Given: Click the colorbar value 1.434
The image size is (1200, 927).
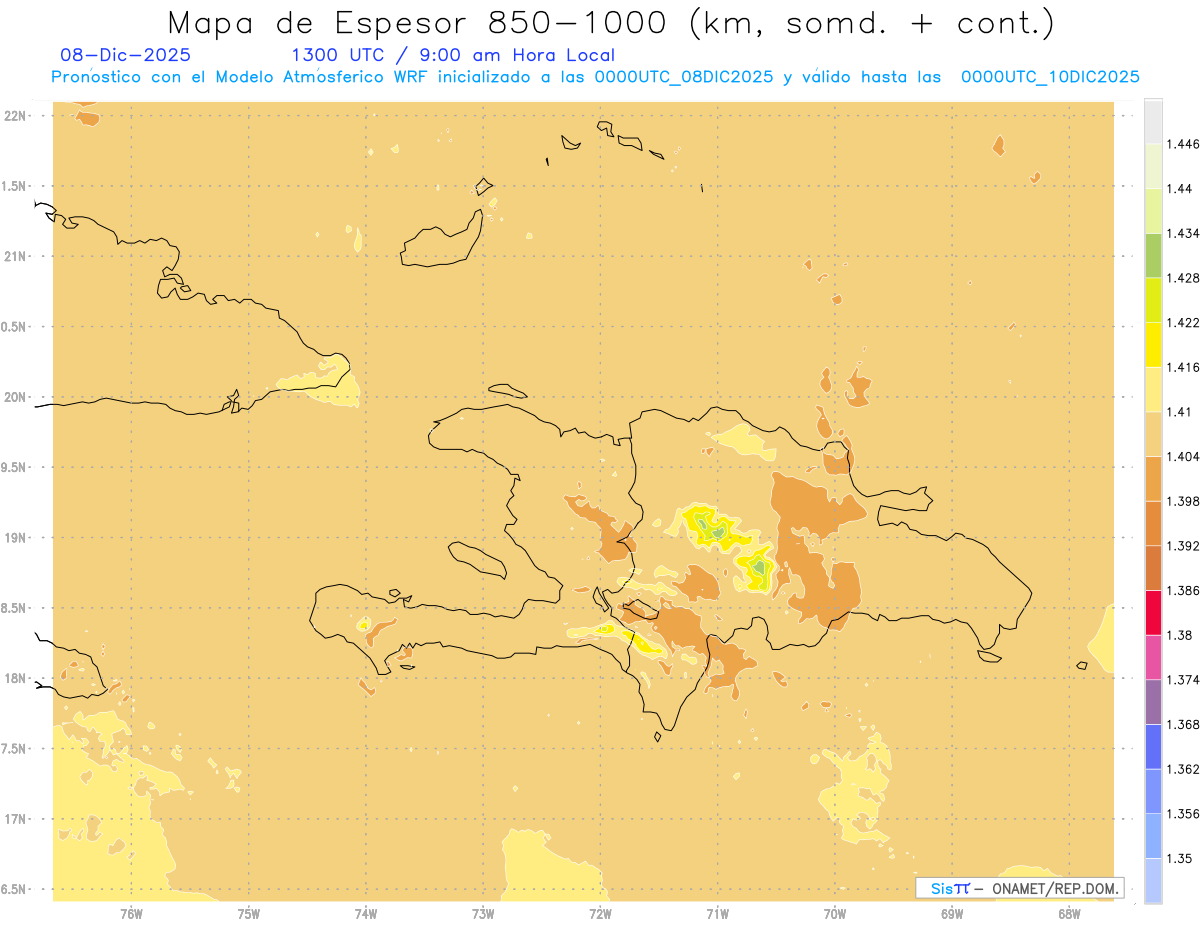Looking at the screenshot, I should point(1183,233).
